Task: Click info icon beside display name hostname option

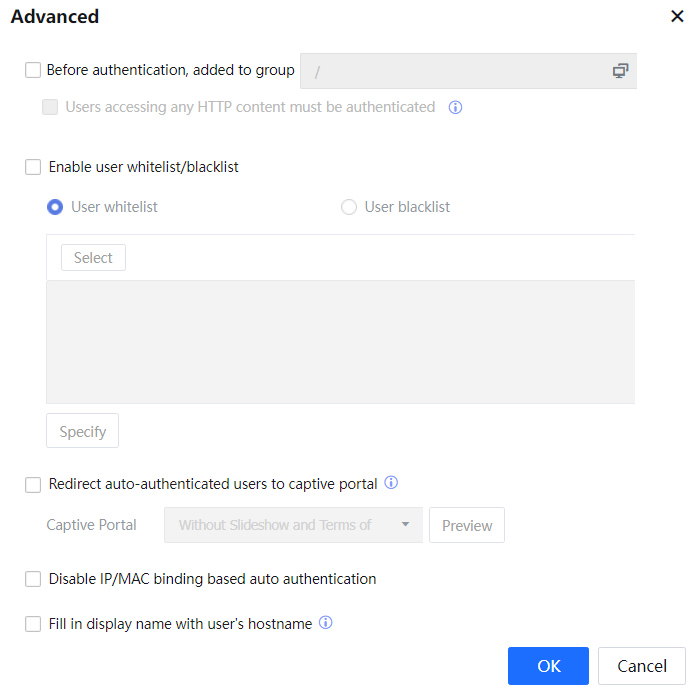Action: click(x=325, y=623)
